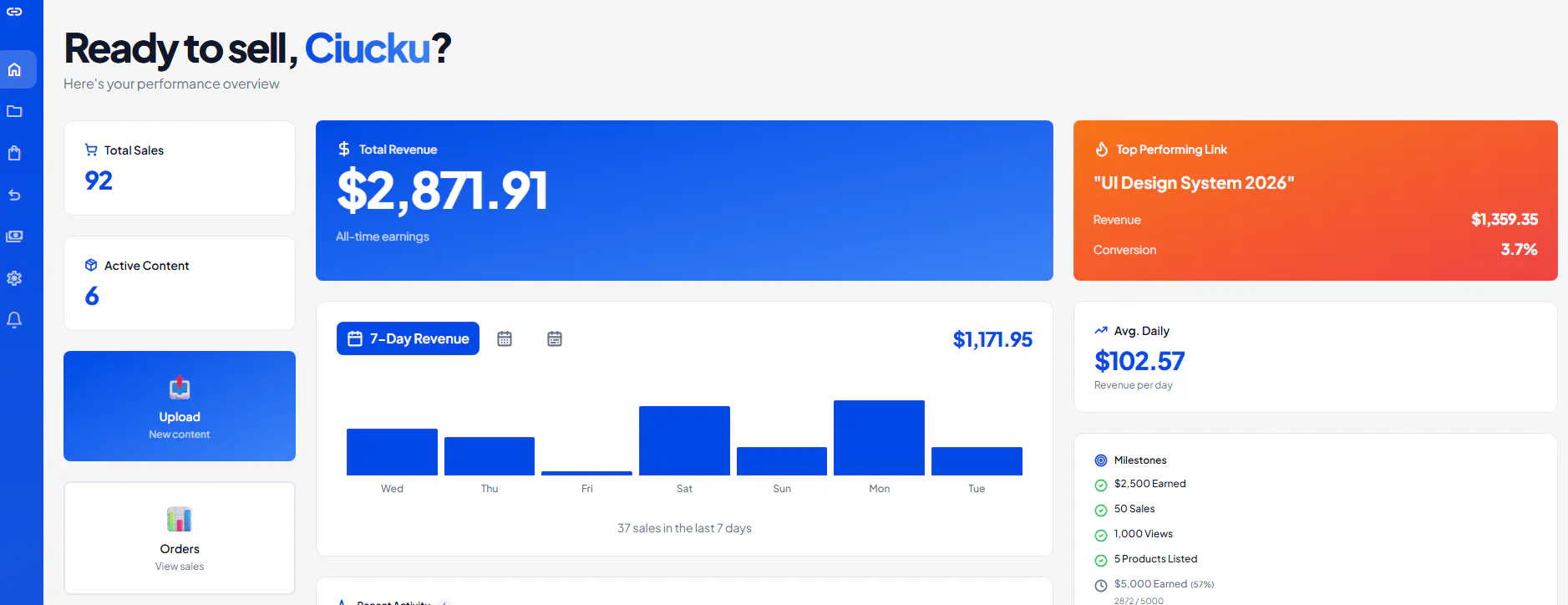Click the "2872 / 5000" progress text
1568x605 pixels.
point(1139,601)
